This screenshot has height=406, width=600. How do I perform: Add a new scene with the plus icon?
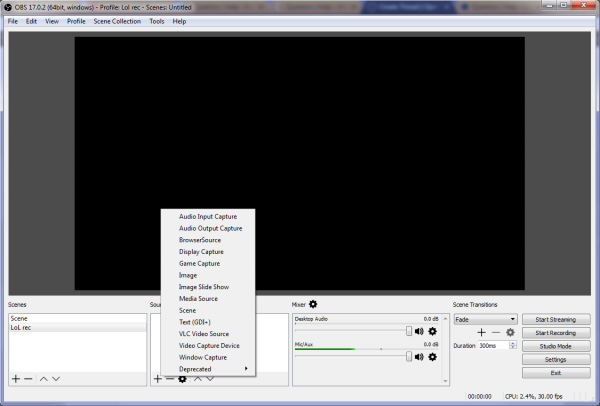point(16,379)
